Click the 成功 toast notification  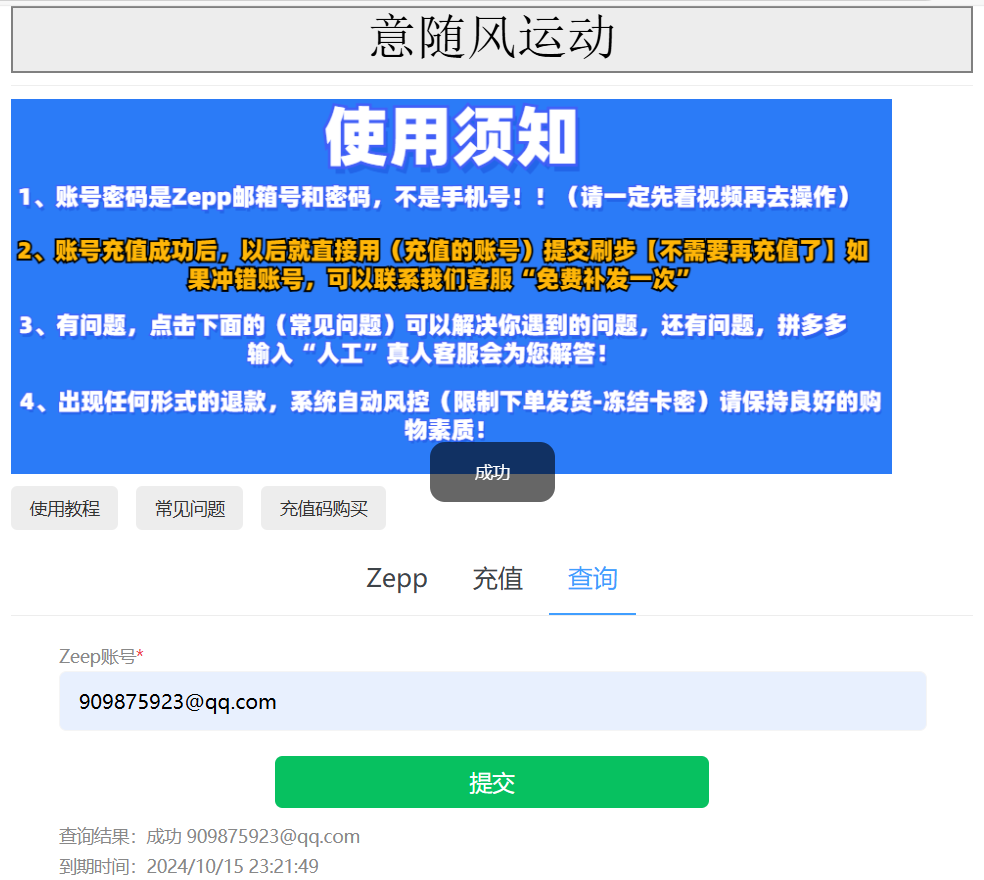pyautogui.click(x=492, y=472)
